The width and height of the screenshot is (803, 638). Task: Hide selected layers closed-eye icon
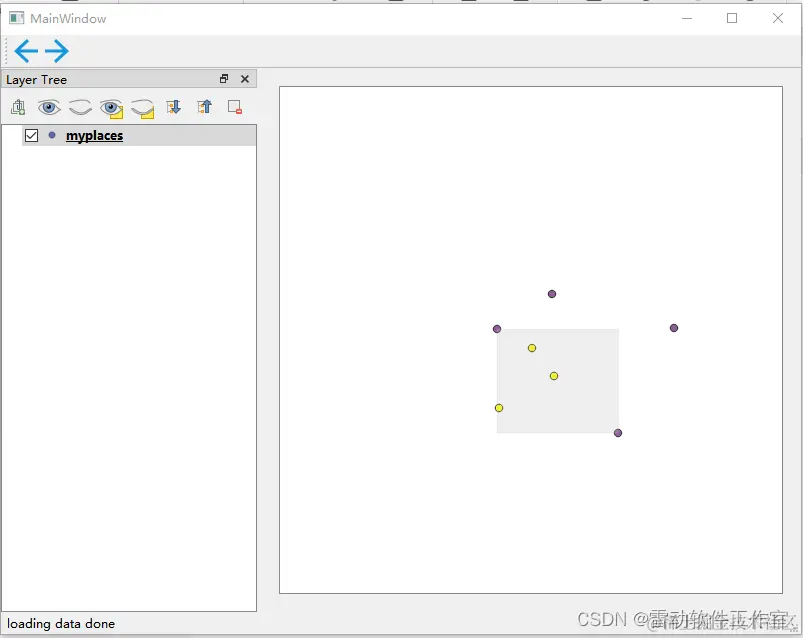point(143,109)
